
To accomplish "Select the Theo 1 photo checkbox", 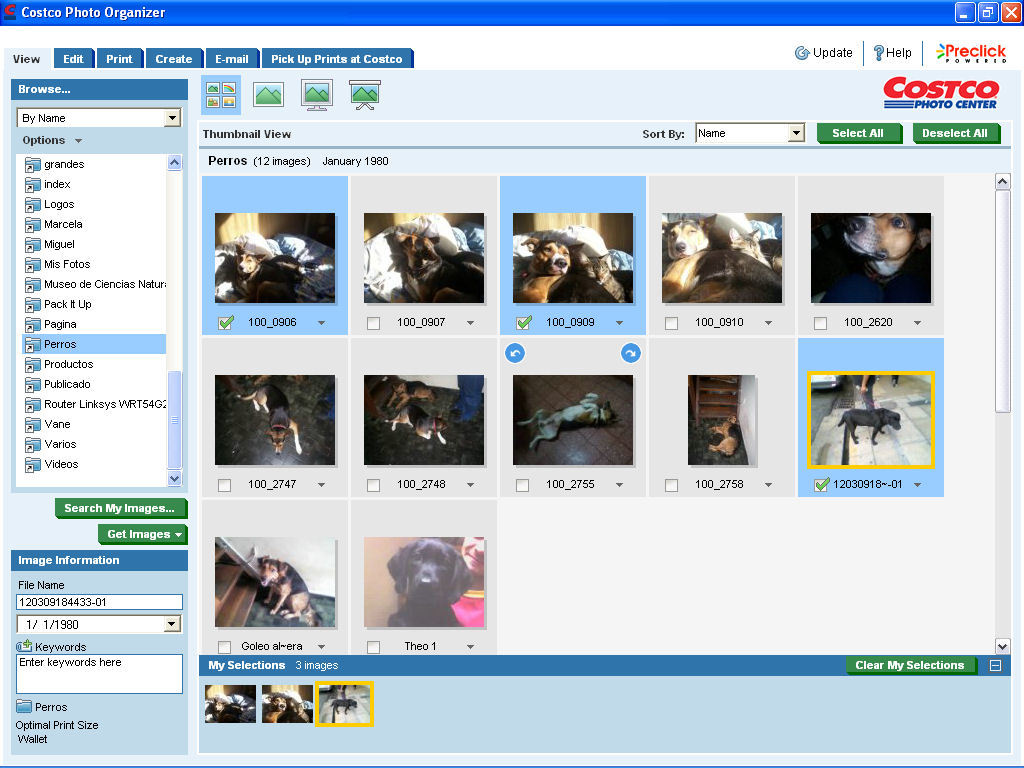I will click(x=374, y=646).
